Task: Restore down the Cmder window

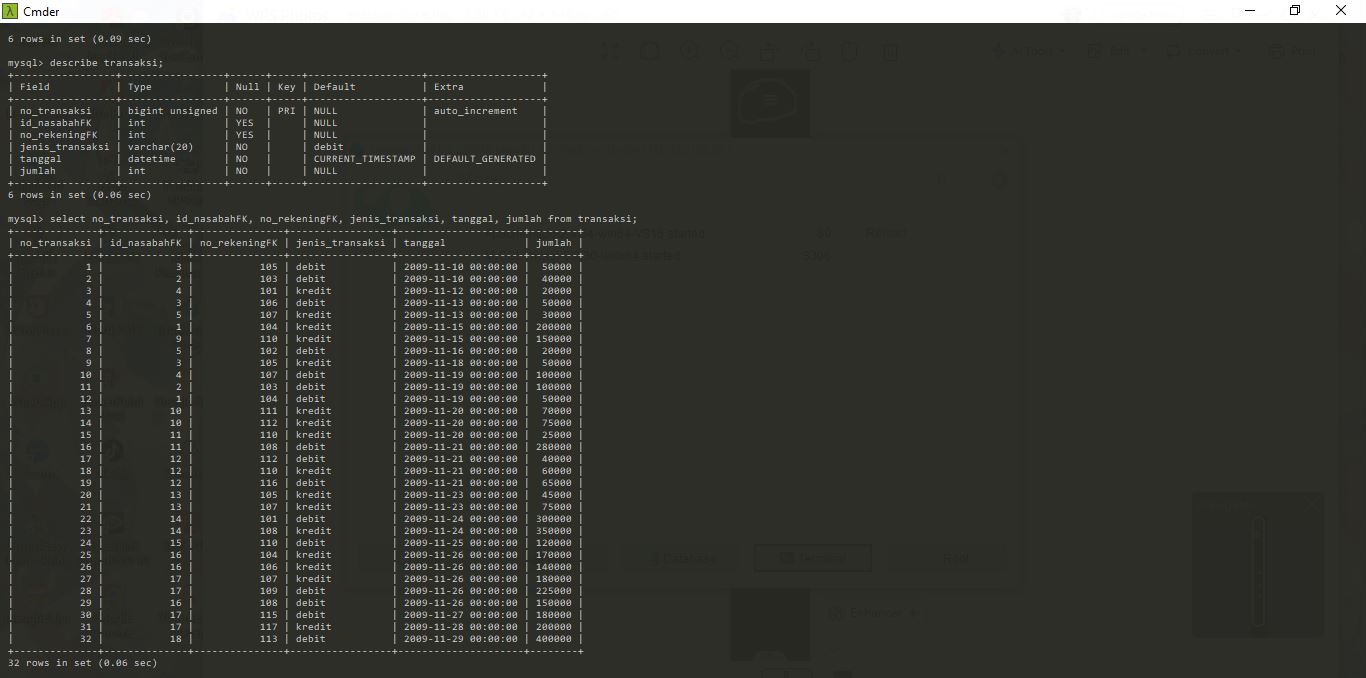Action: click(1295, 11)
